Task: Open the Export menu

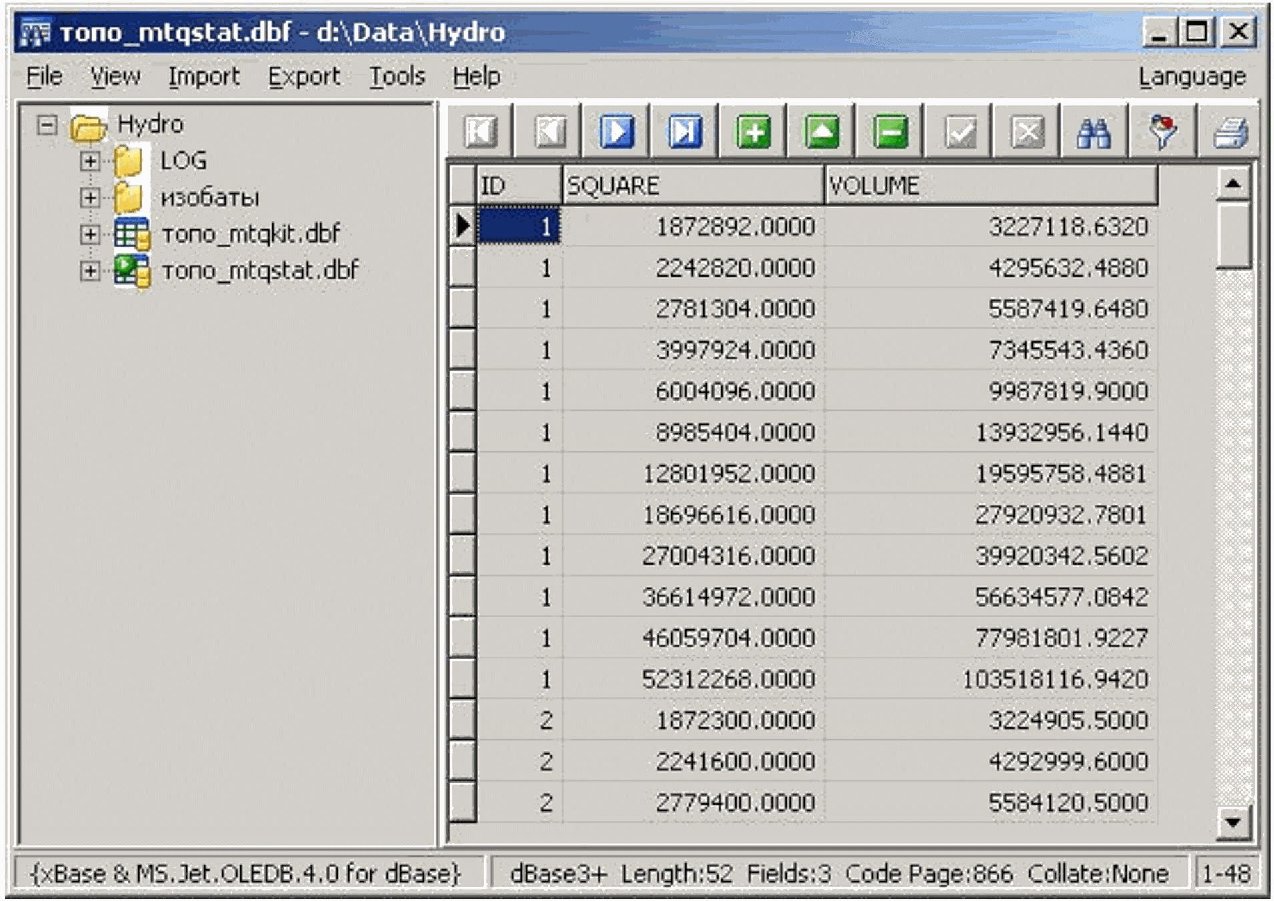Action: click(304, 77)
